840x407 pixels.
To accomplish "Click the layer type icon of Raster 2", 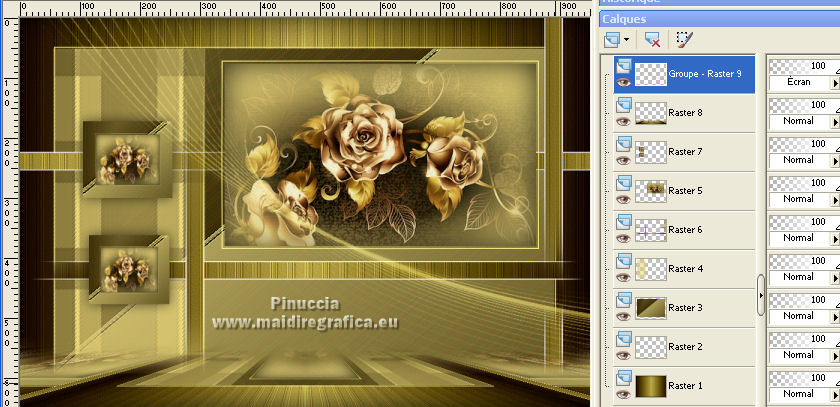I will [x=624, y=340].
